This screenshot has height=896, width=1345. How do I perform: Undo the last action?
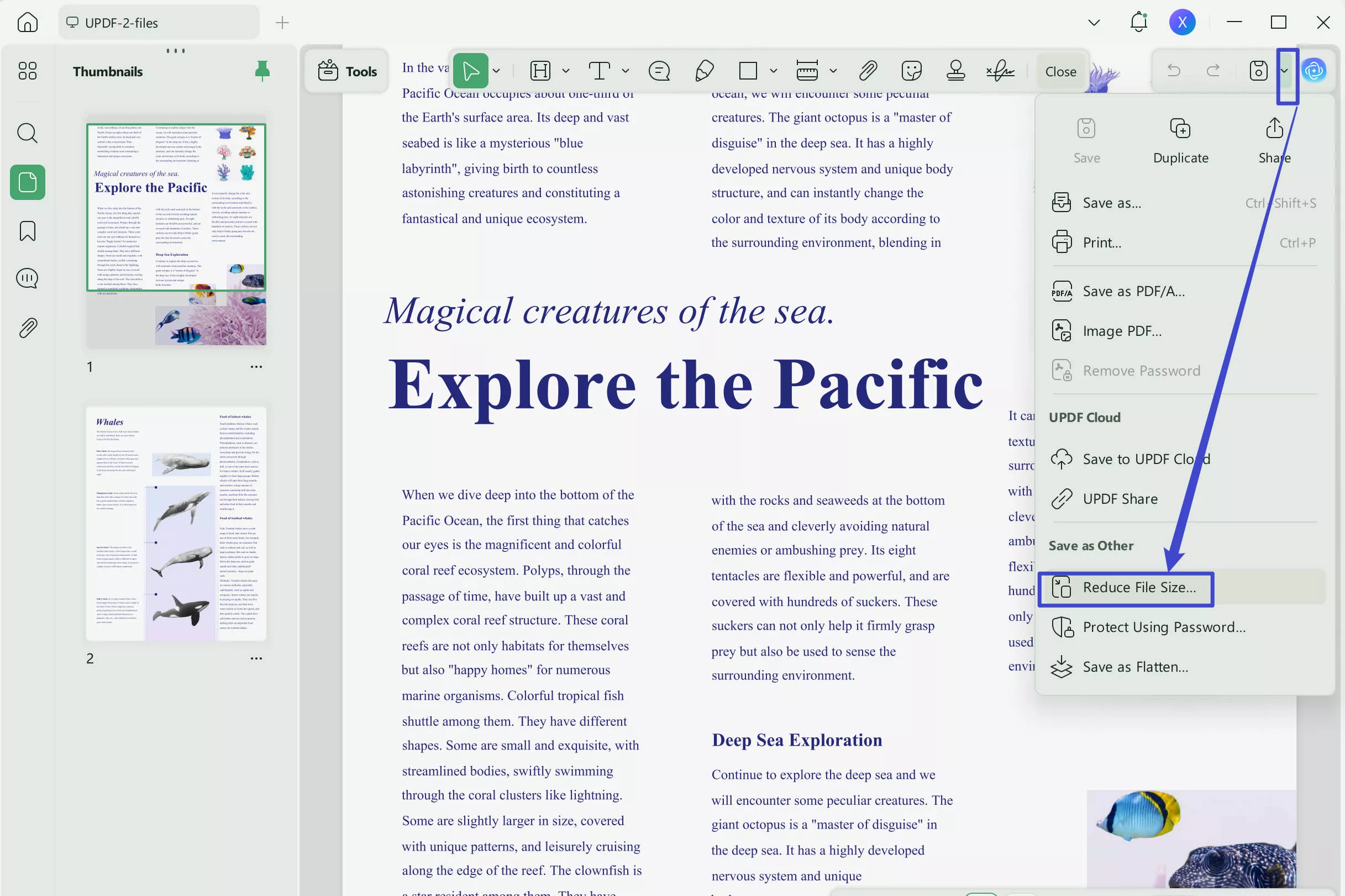[x=1175, y=70]
